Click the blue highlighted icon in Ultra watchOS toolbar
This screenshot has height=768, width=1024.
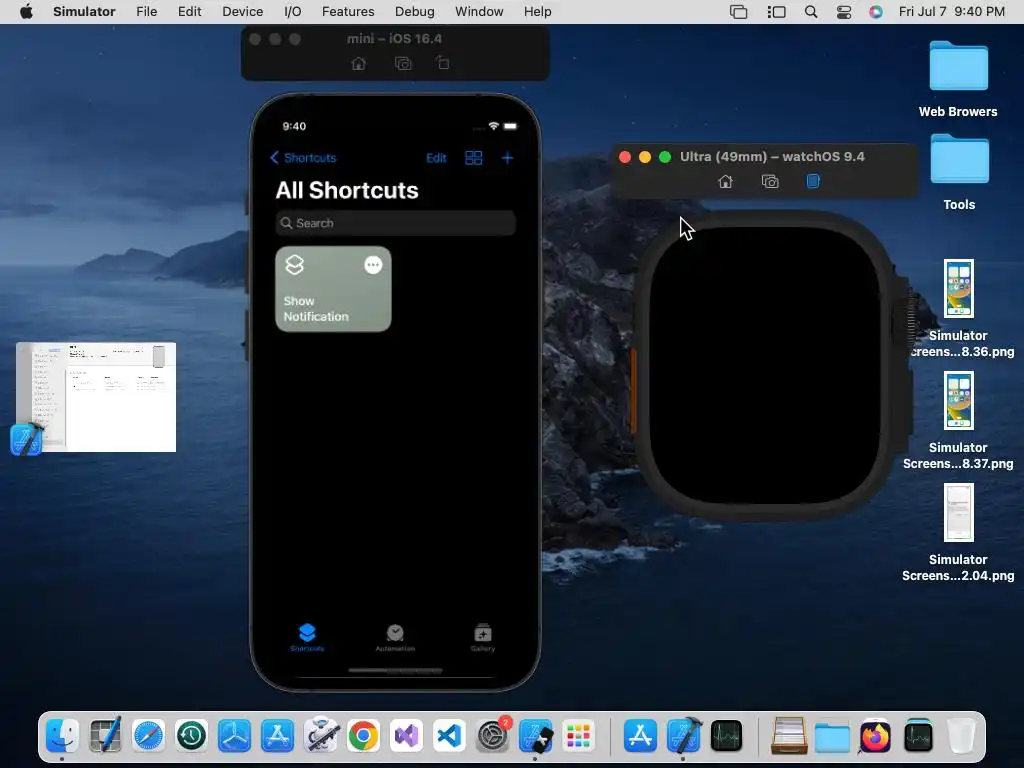[813, 182]
